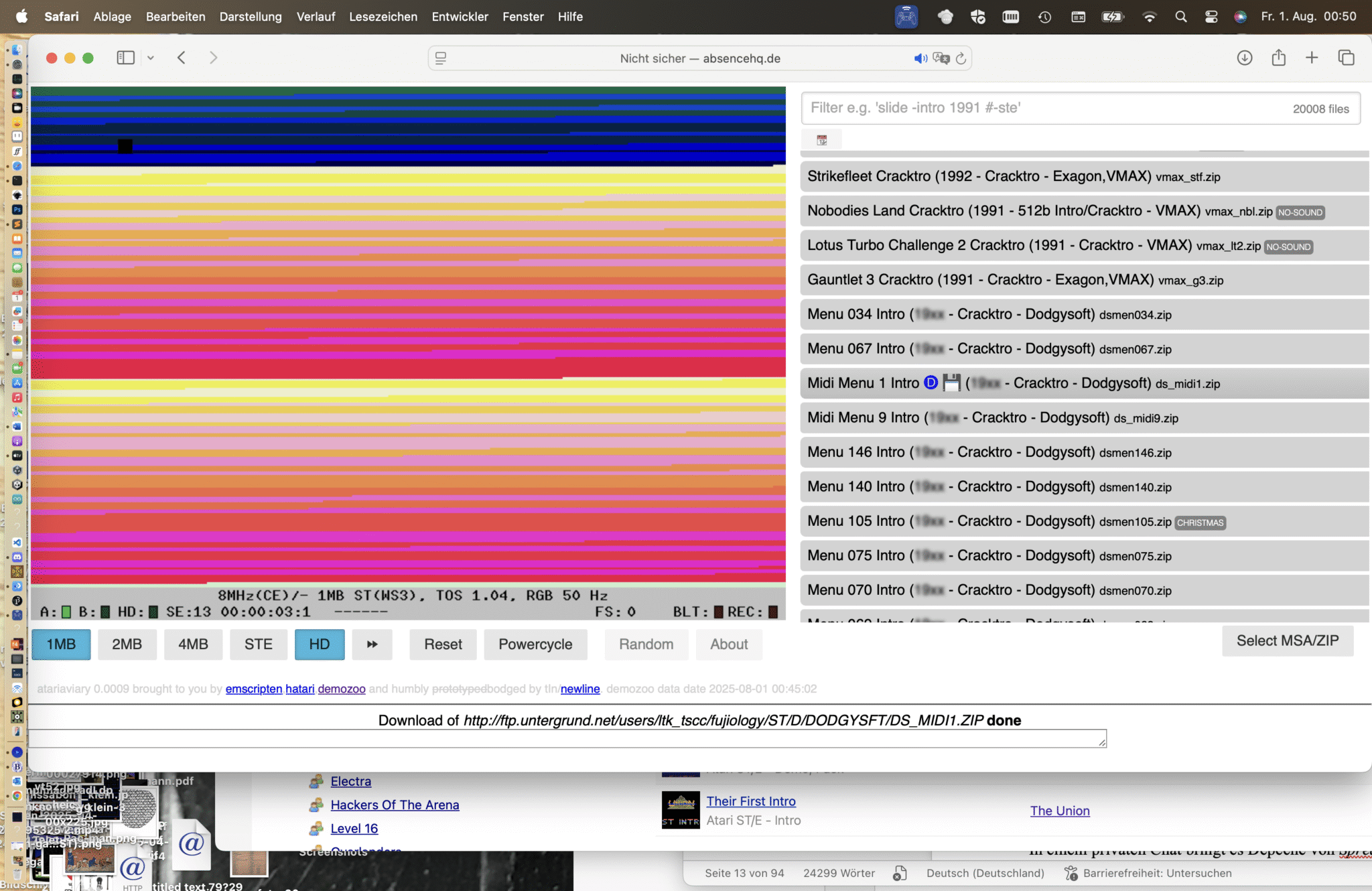Reload page with refresh icon
The width and height of the screenshot is (1372, 891).
(x=961, y=58)
